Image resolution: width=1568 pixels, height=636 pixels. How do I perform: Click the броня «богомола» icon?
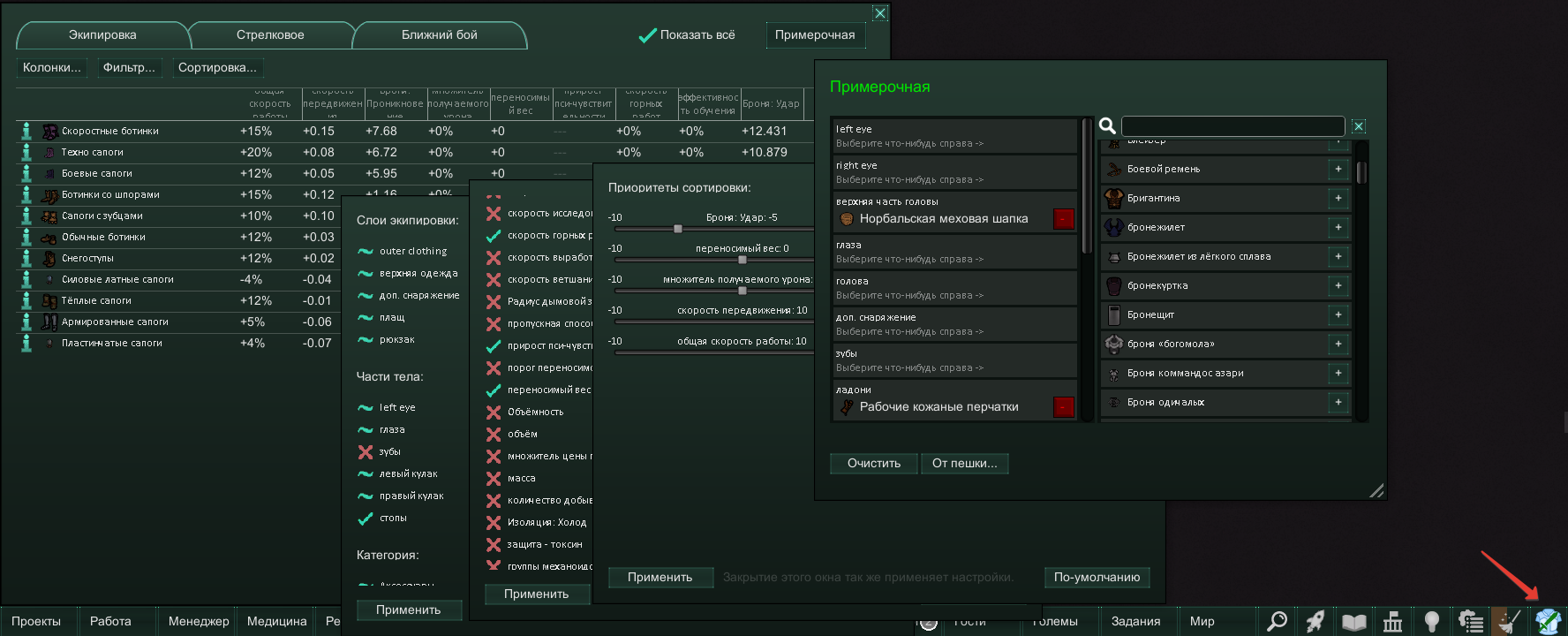point(1113,344)
